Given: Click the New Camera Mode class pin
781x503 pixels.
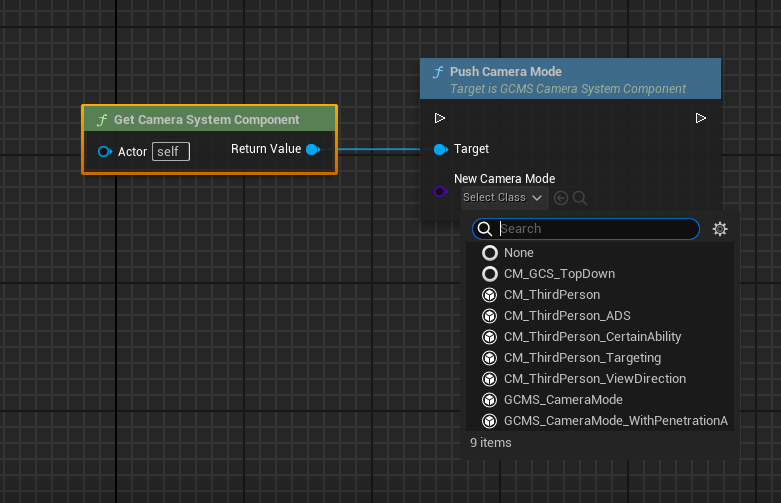Looking at the screenshot, I should point(440,192).
